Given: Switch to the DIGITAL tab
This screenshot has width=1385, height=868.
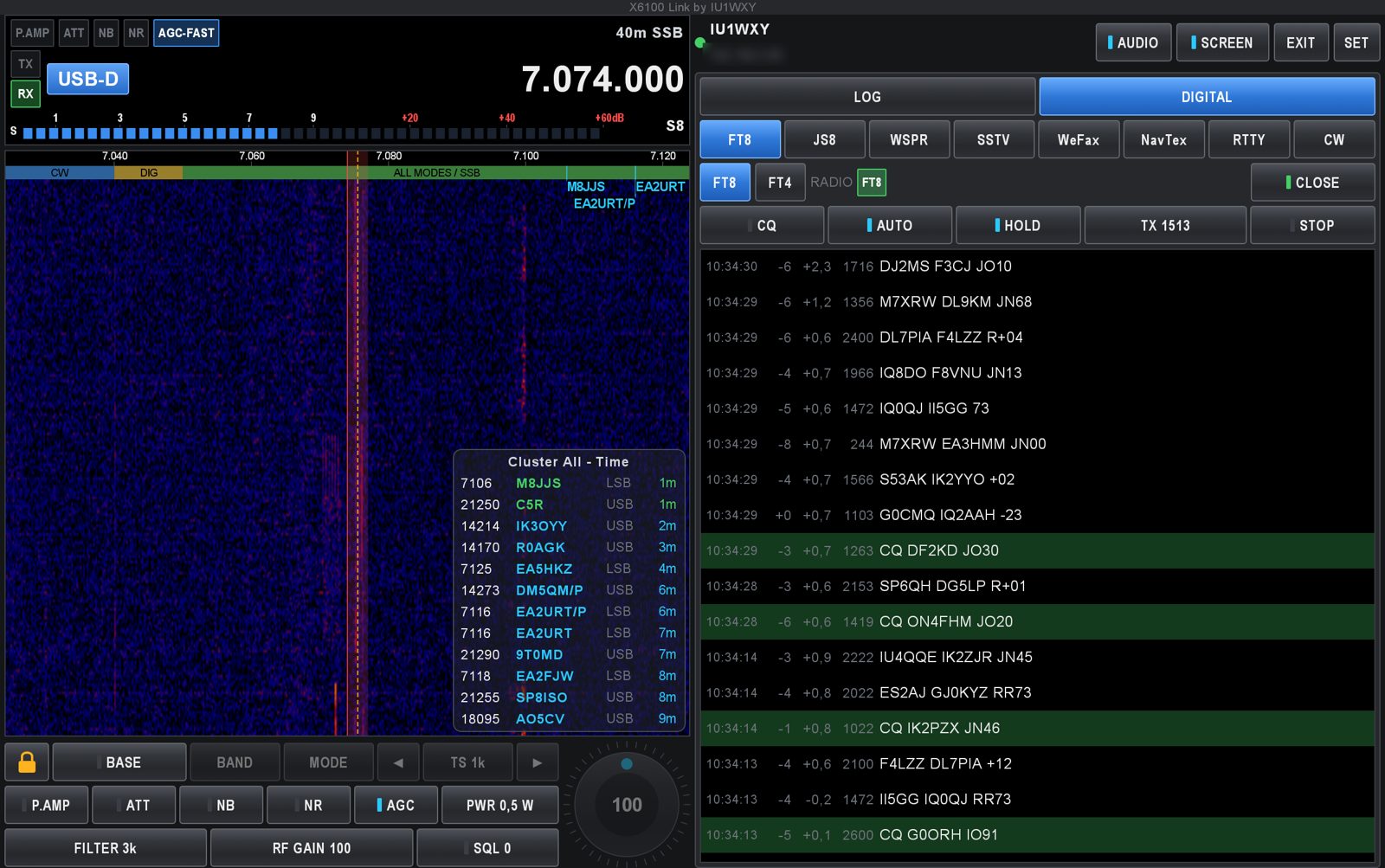Looking at the screenshot, I should click(x=1207, y=97).
